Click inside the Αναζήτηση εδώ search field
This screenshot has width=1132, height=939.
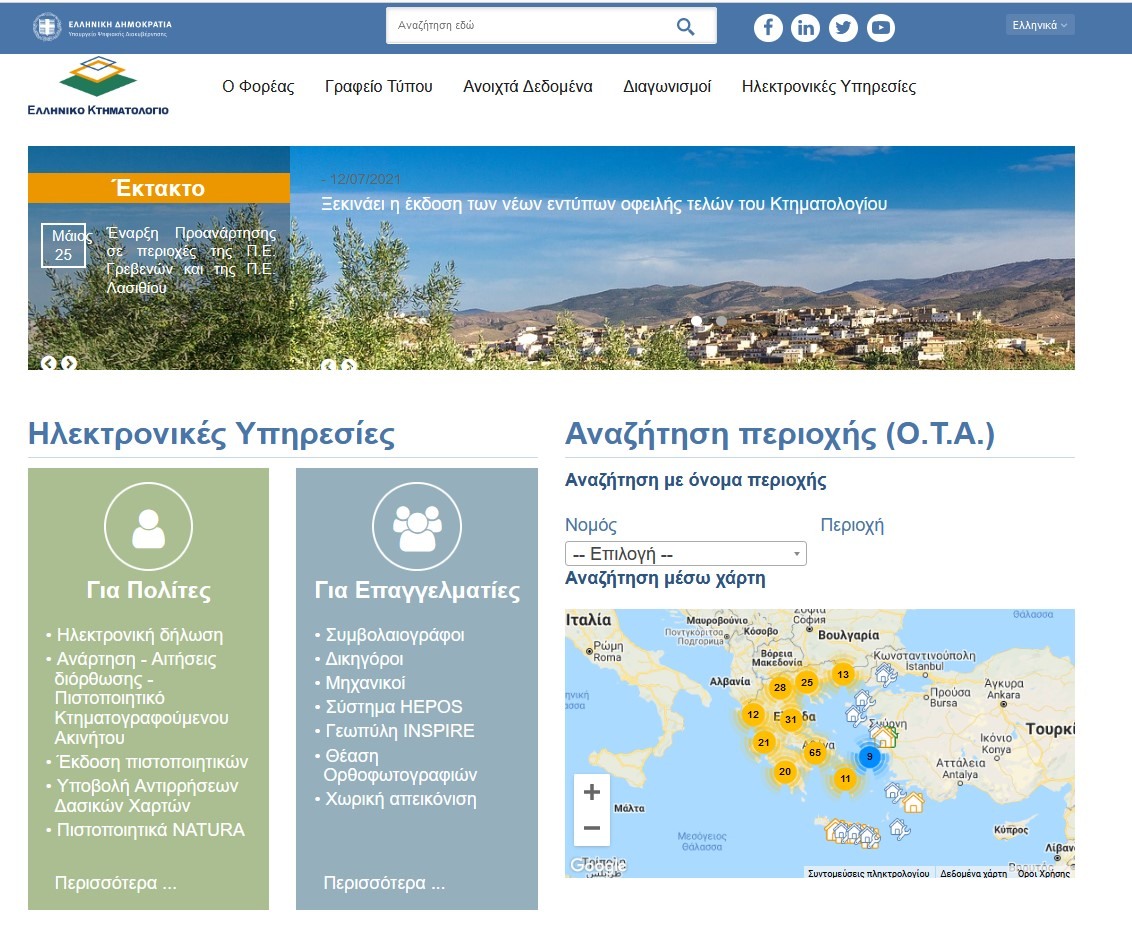tap(520, 25)
